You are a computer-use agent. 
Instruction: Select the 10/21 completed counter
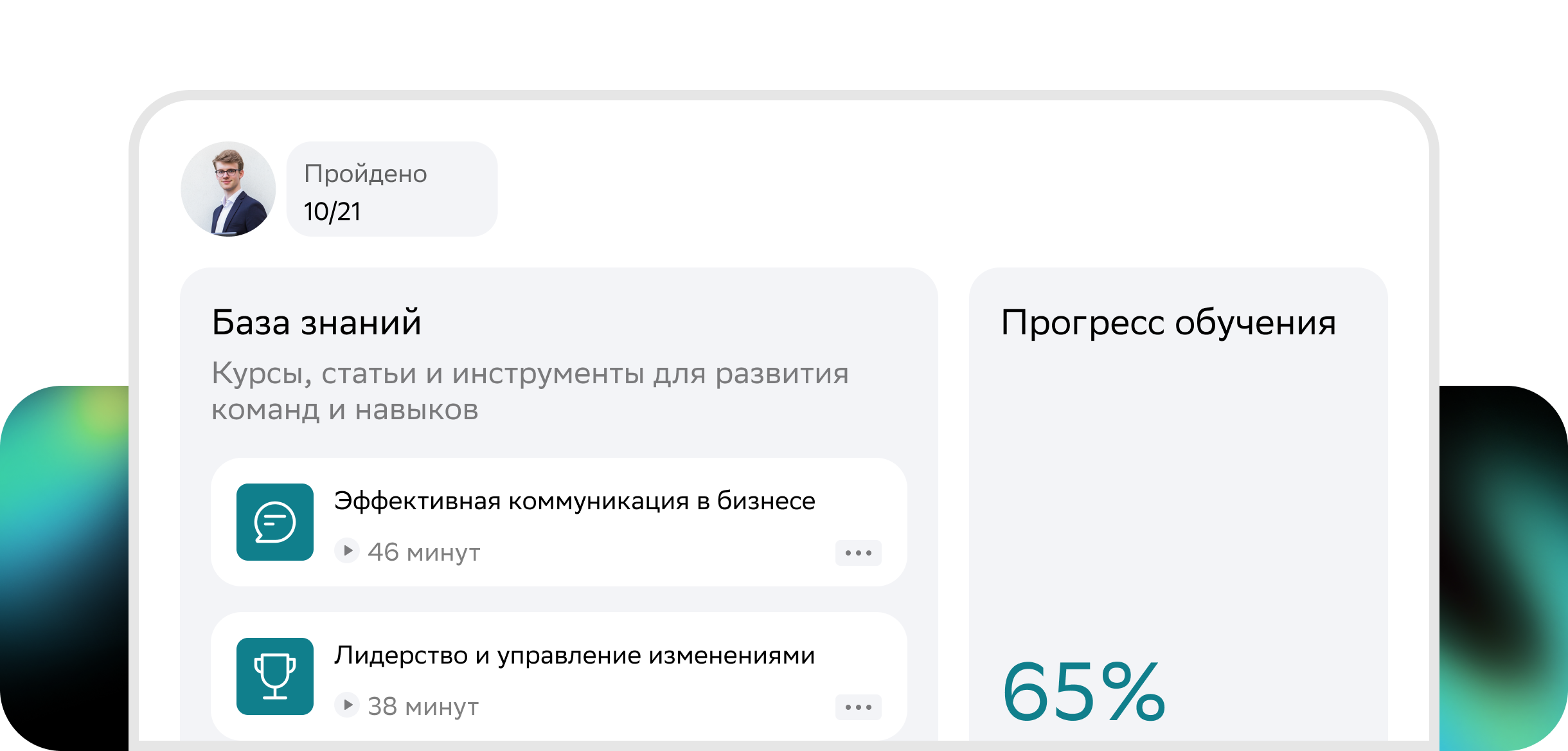click(x=332, y=212)
